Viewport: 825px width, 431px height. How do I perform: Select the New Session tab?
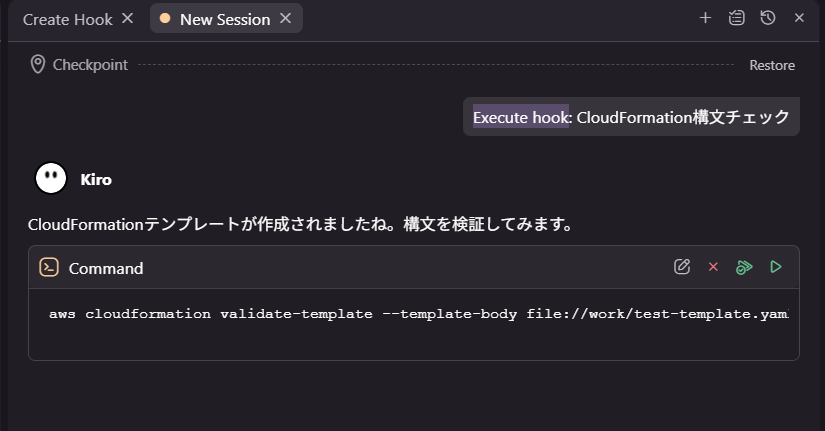click(224, 19)
